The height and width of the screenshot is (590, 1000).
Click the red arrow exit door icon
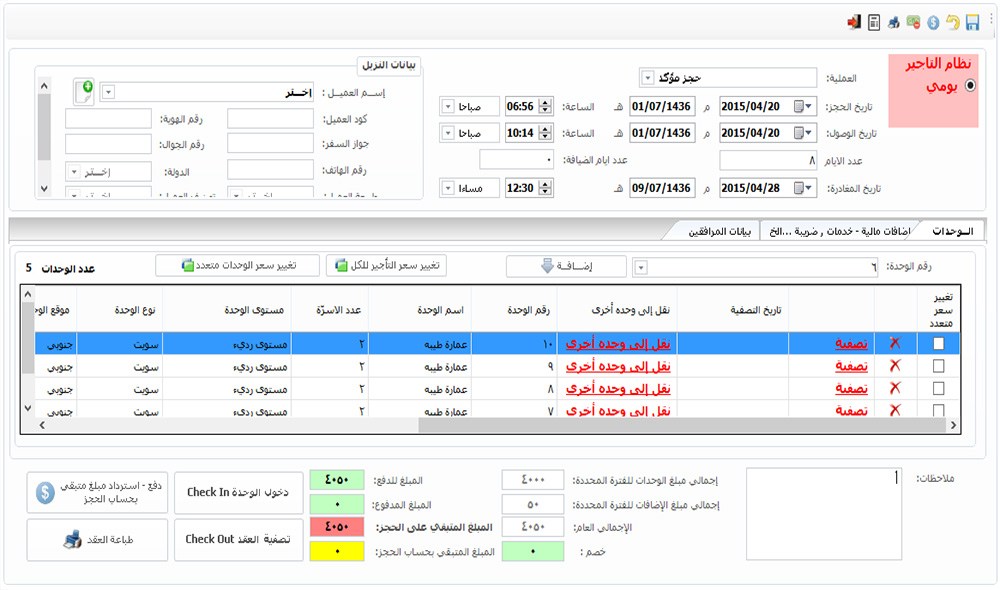854,22
